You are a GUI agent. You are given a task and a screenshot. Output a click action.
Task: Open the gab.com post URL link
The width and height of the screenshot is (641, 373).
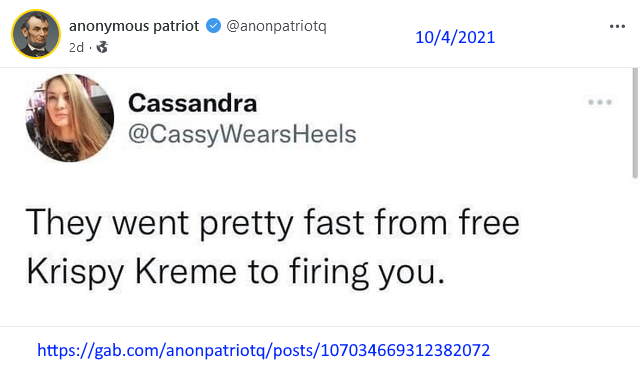(x=263, y=351)
